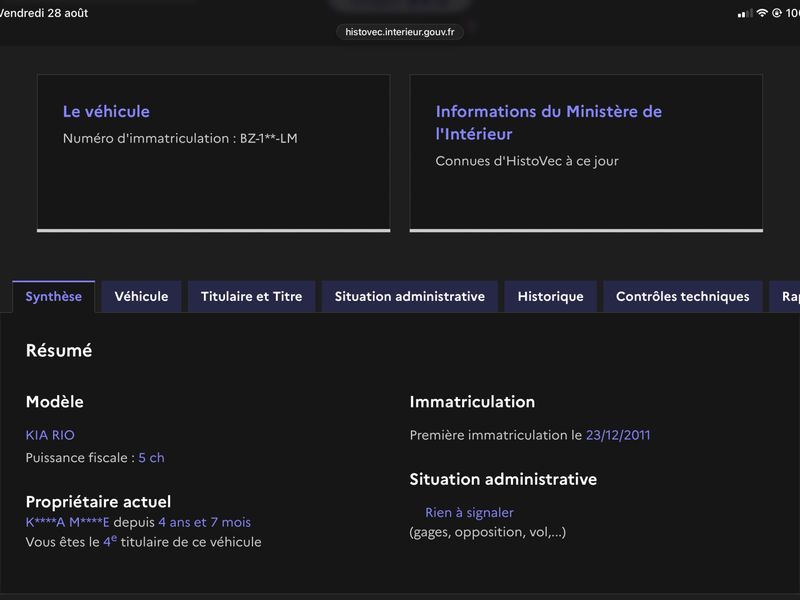Viewport: 800px width, 600px height.
Task: Click the date 23/12/2011
Action: click(x=618, y=435)
